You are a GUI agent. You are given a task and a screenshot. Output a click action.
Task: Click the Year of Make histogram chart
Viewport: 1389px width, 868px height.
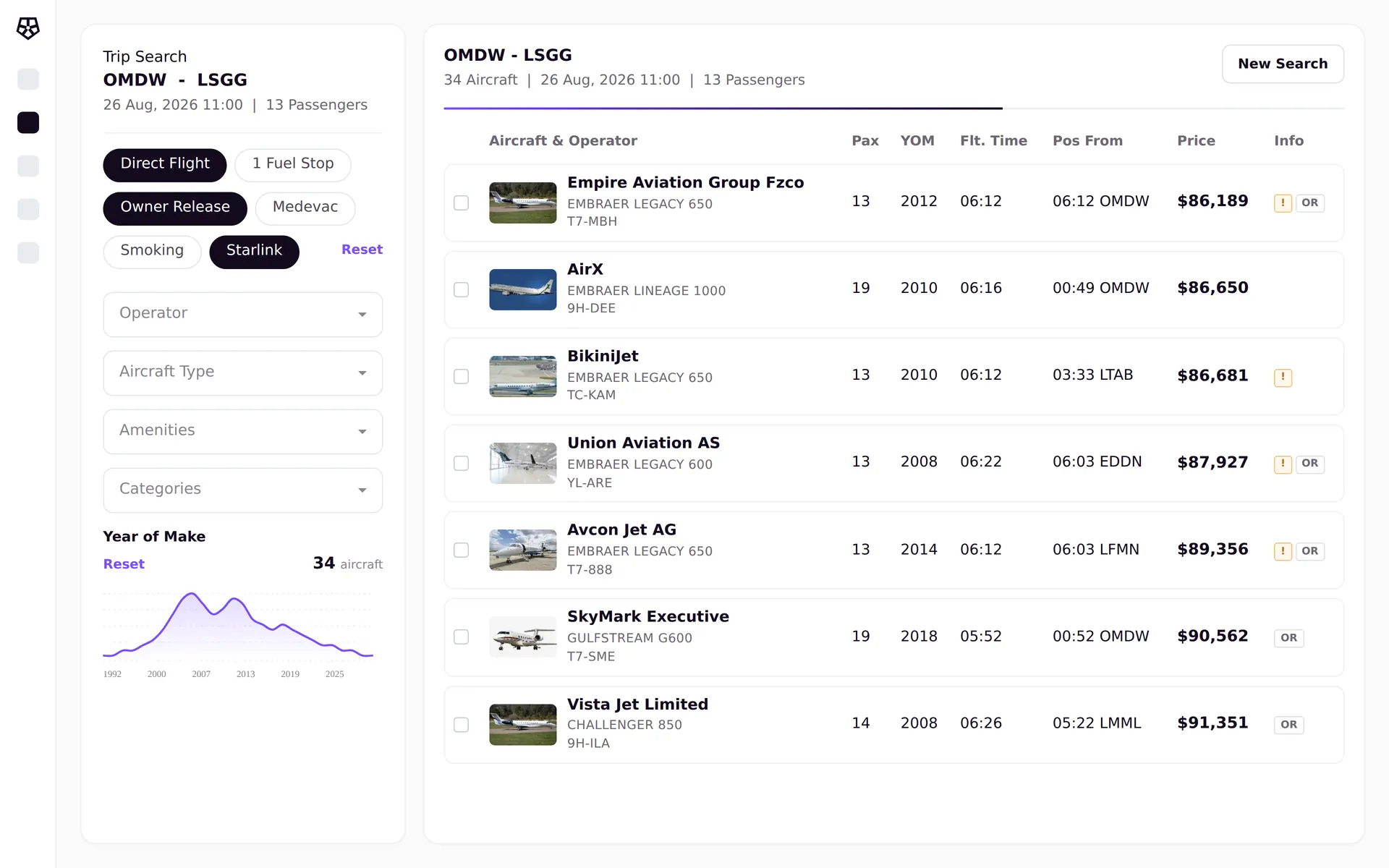(238, 626)
